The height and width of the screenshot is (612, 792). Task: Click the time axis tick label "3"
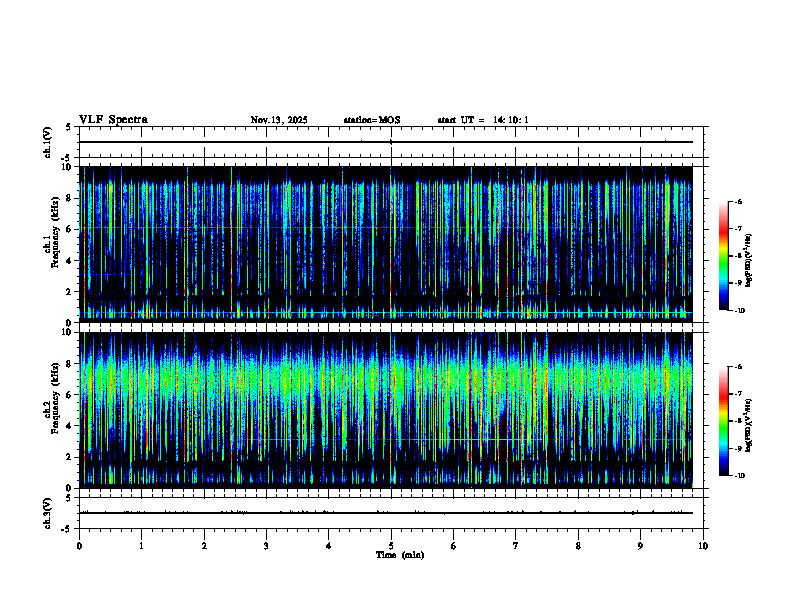[x=266, y=546]
